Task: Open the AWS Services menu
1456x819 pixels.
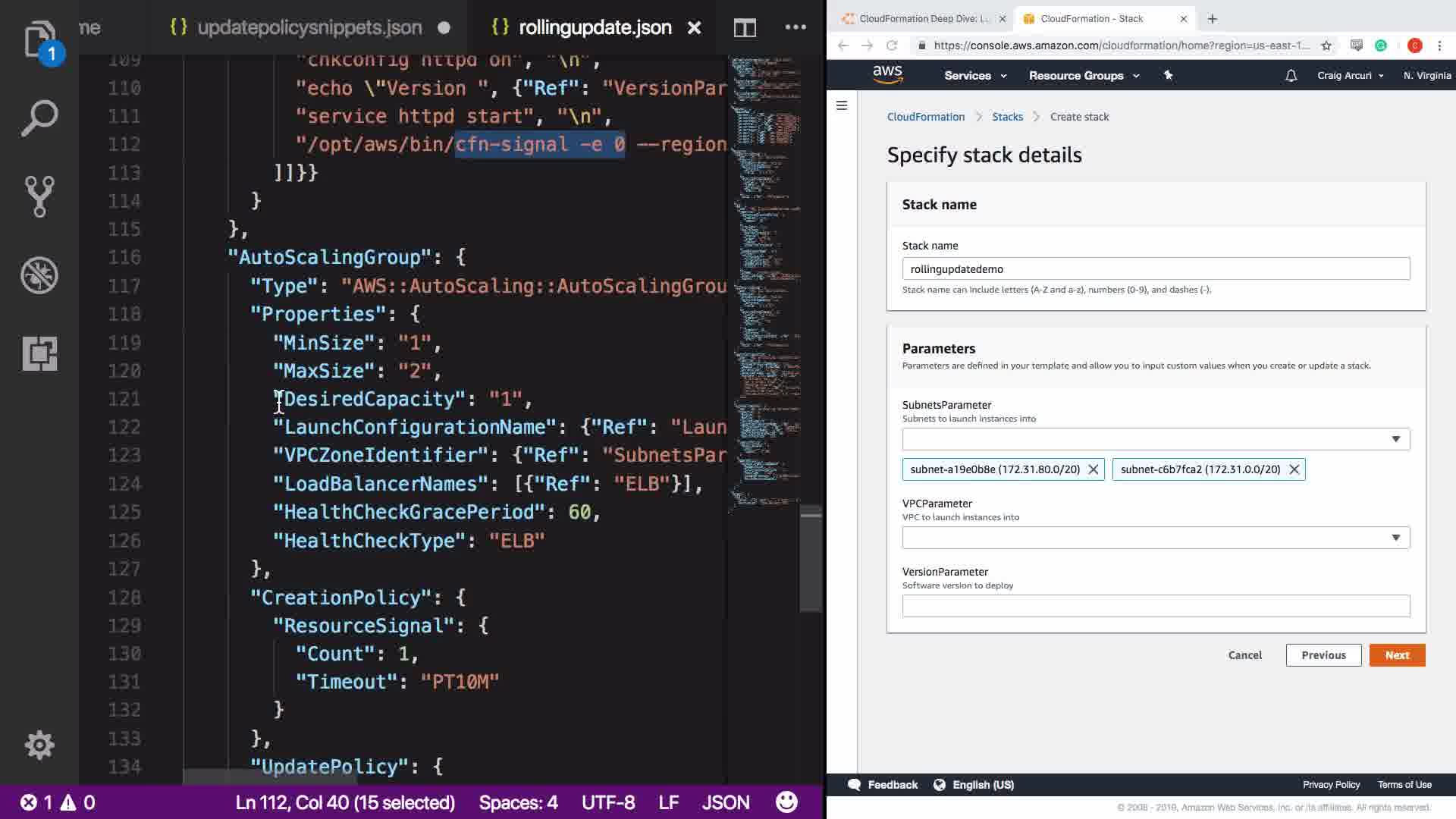Action: pos(974,76)
